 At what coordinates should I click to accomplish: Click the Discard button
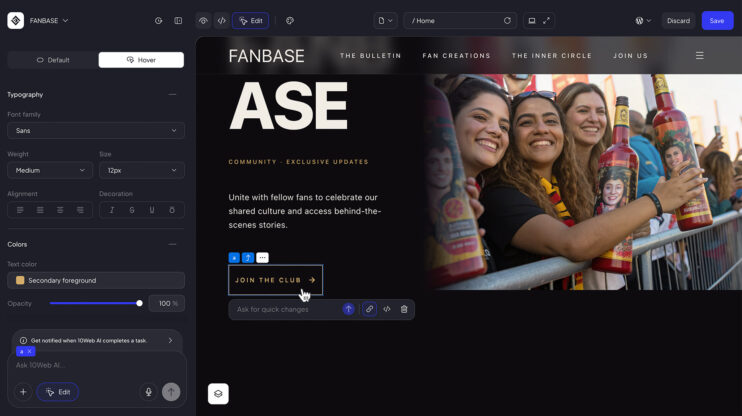pyautogui.click(x=678, y=20)
